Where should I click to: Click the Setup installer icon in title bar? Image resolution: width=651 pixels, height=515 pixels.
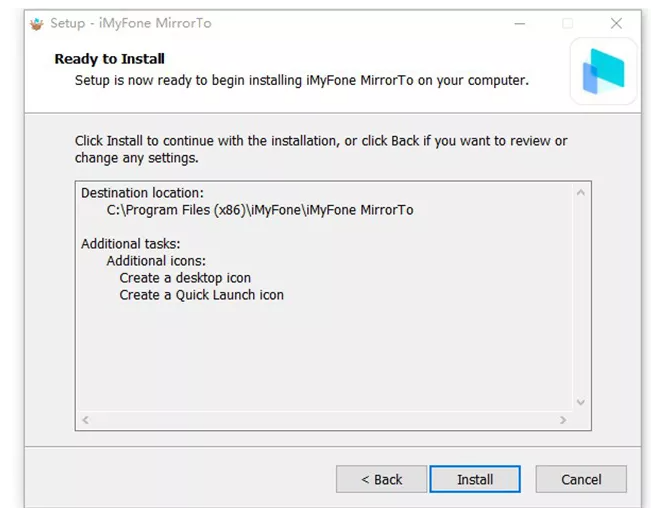[37, 23]
